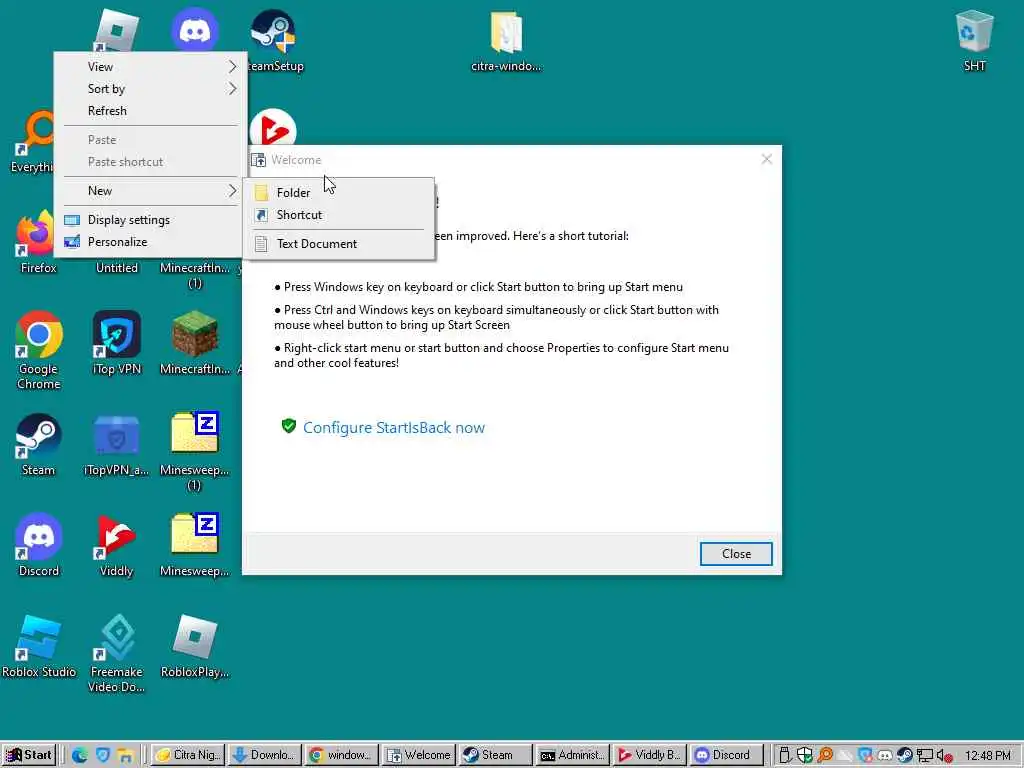Select the MinecraftIn... grass block desktop icon
1024x768 pixels.
pyautogui.click(x=195, y=344)
